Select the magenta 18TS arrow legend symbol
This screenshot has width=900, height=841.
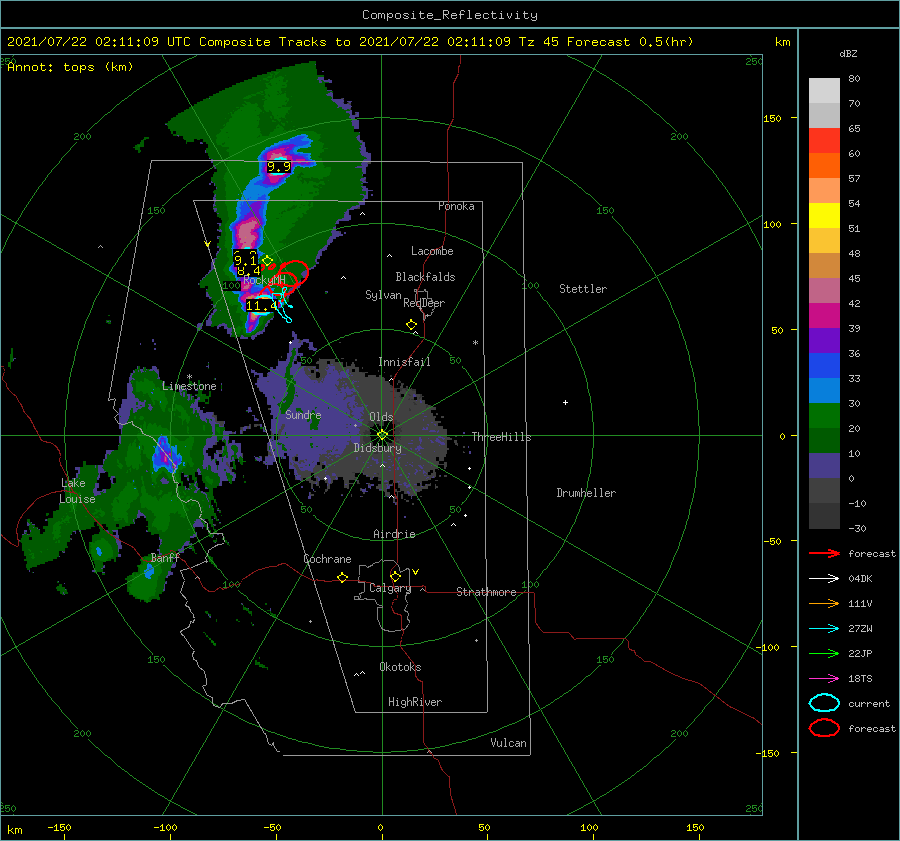(x=824, y=679)
